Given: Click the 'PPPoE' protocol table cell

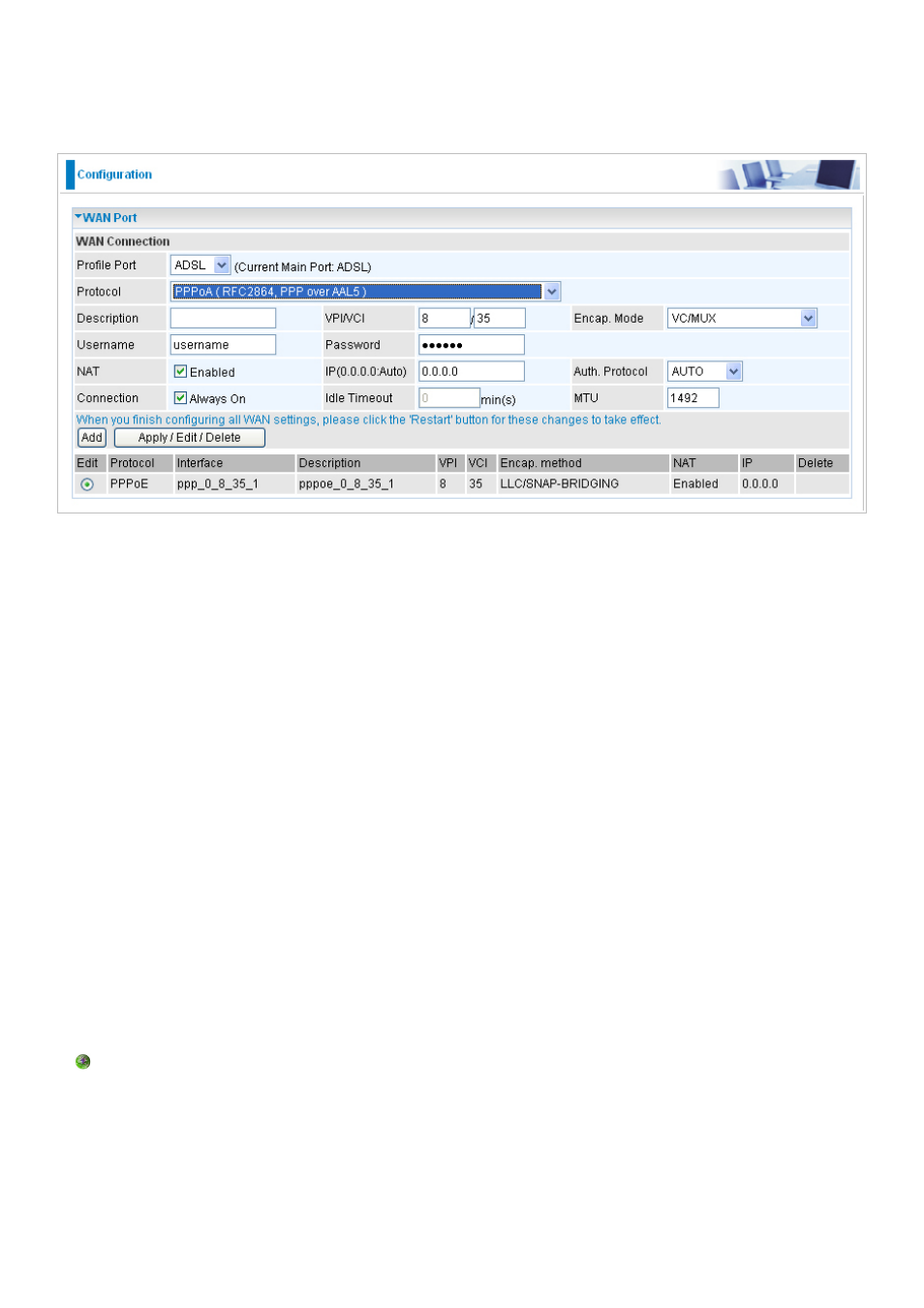Looking at the screenshot, I should pyautogui.click(x=139, y=484).
